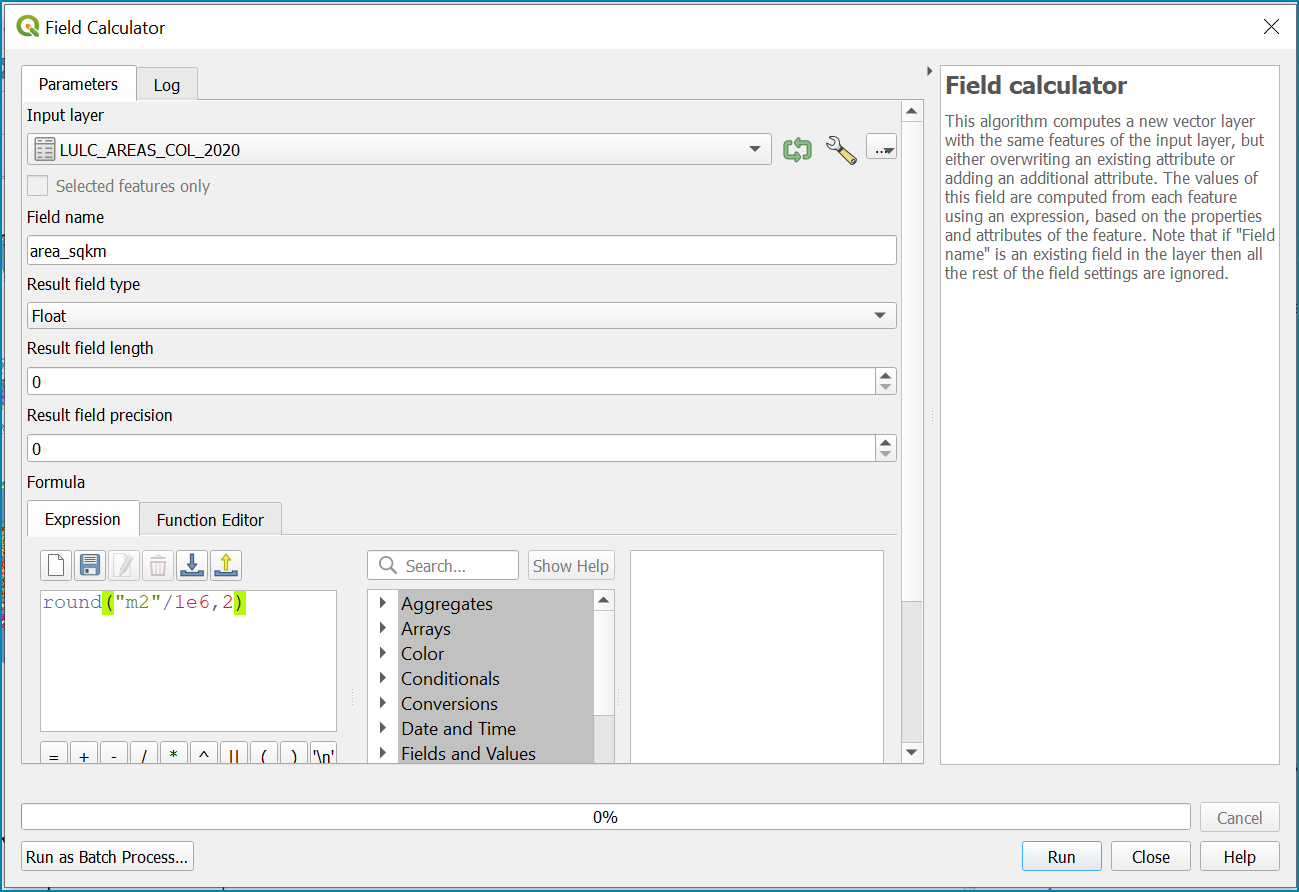Click the Field name input box
1299x892 pixels.
(x=461, y=250)
